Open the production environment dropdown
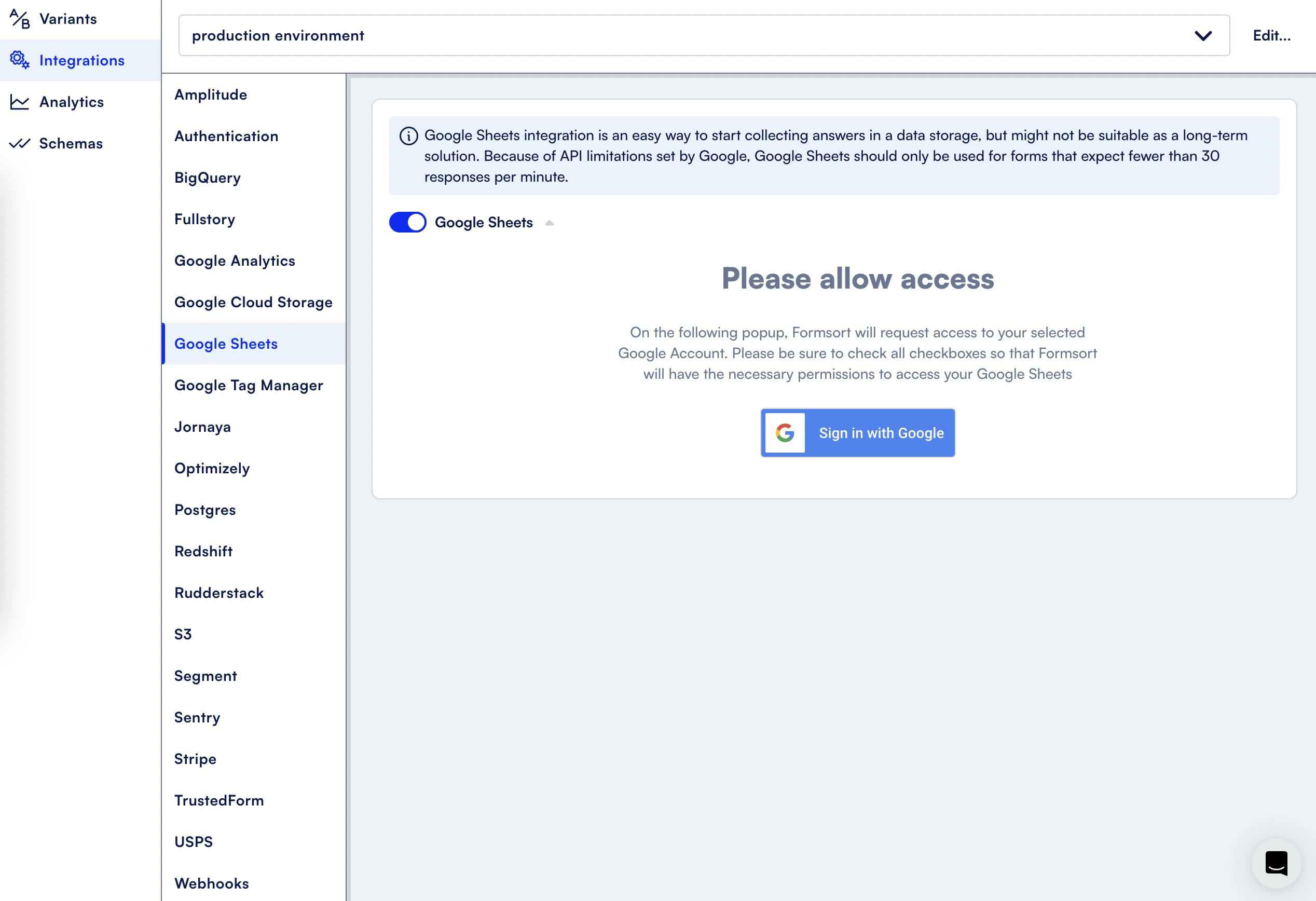1316x901 pixels. click(x=704, y=35)
